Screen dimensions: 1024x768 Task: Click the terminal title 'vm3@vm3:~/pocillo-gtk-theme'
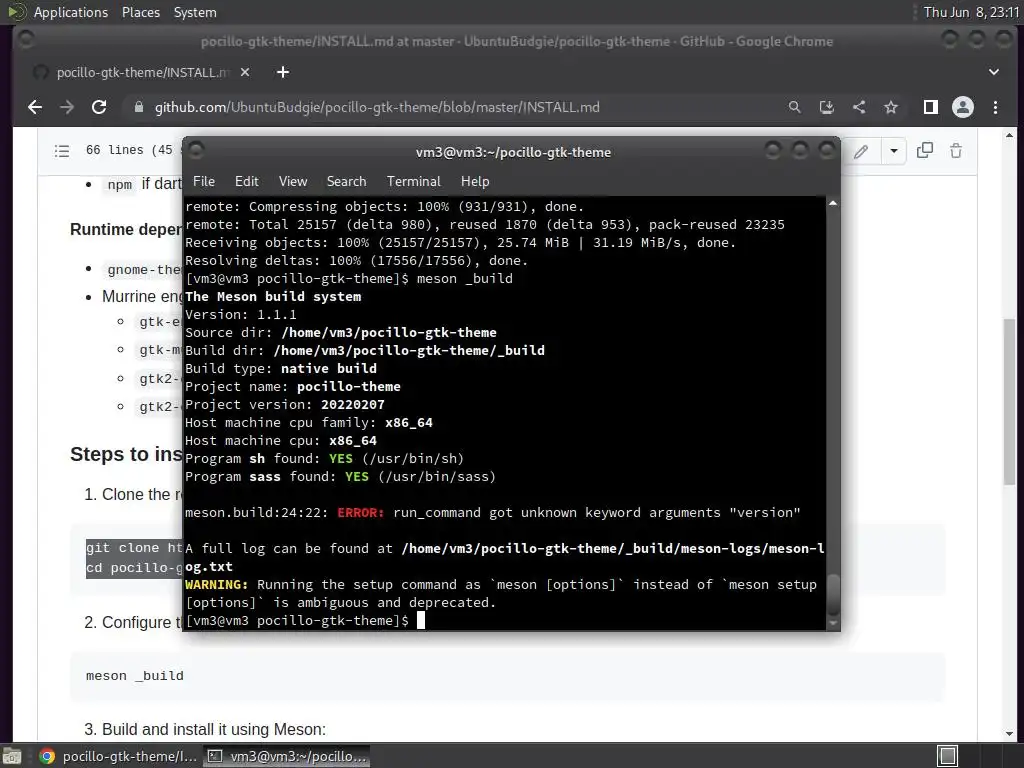click(x=513, y=152)
